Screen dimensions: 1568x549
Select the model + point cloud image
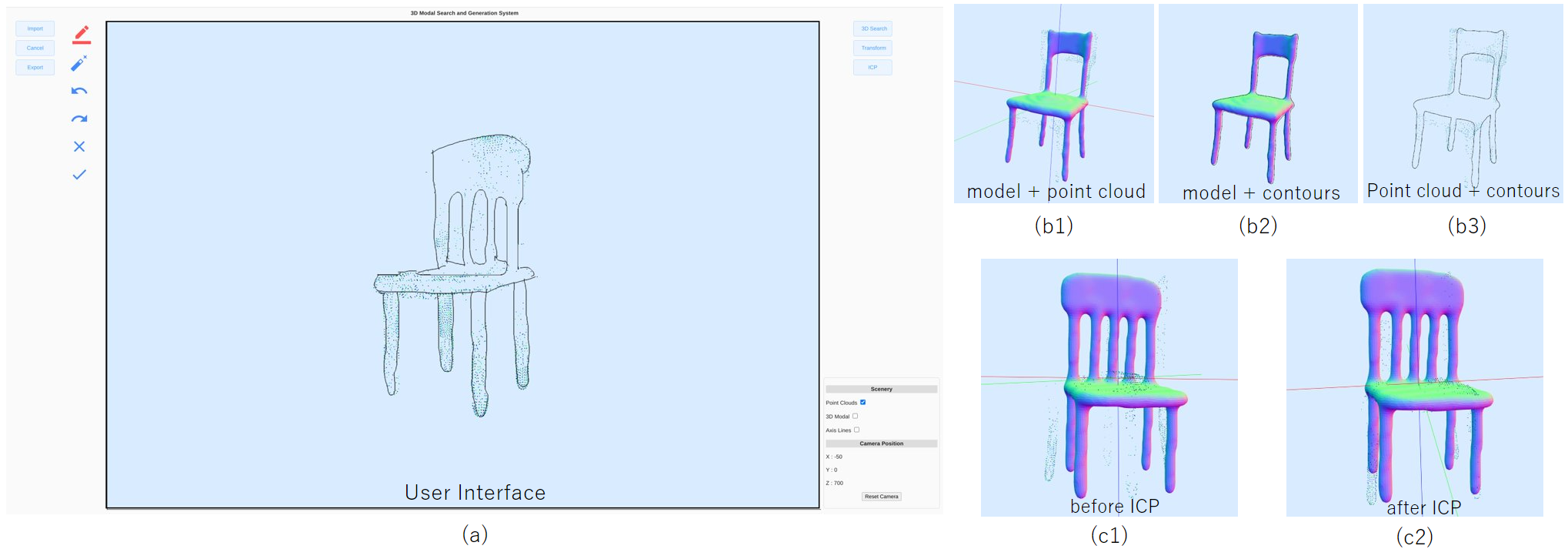[x=1053, y=104]
